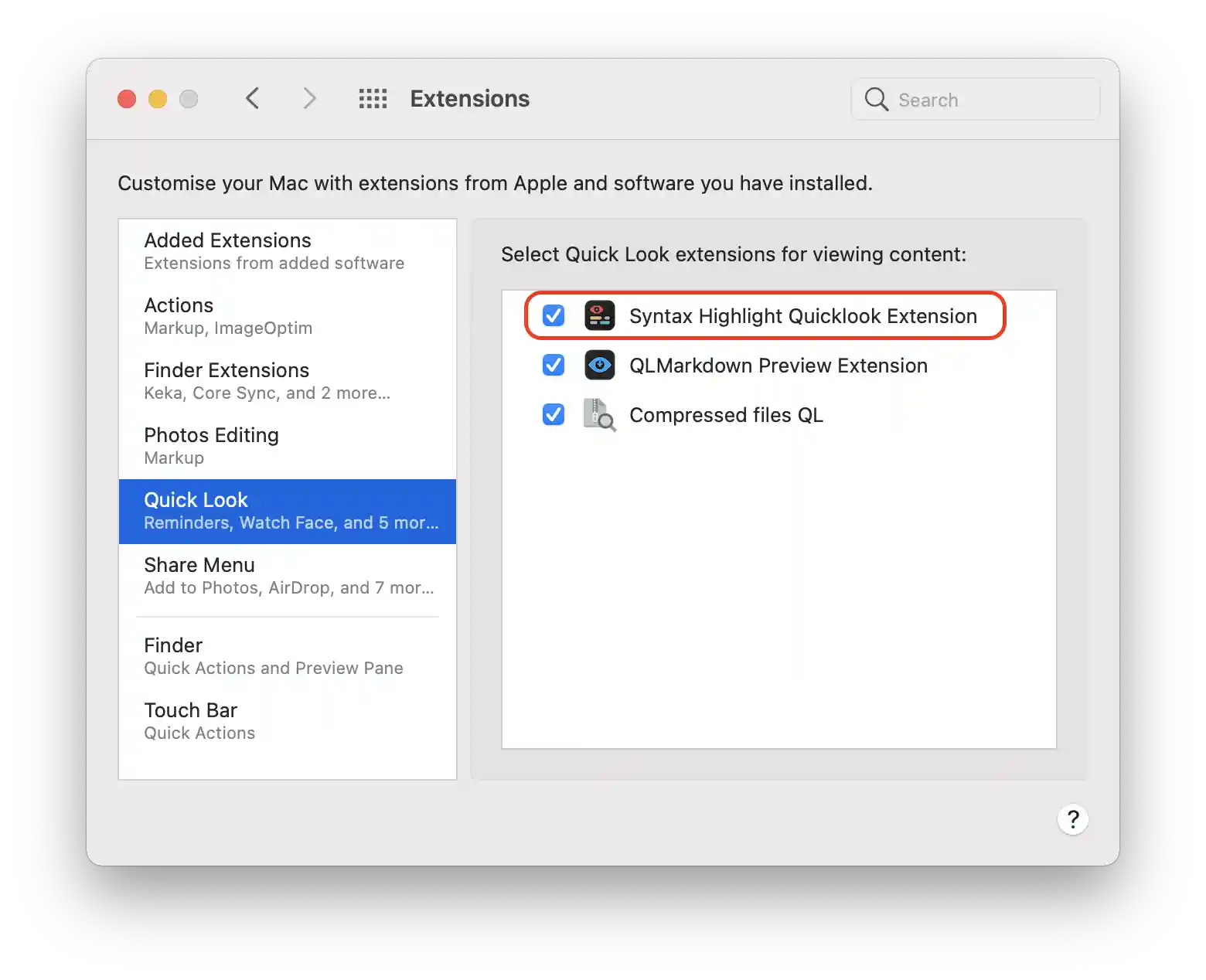Toggle the Compressed files QL checkbox
1206x980 pixels.
coord(553,415)
